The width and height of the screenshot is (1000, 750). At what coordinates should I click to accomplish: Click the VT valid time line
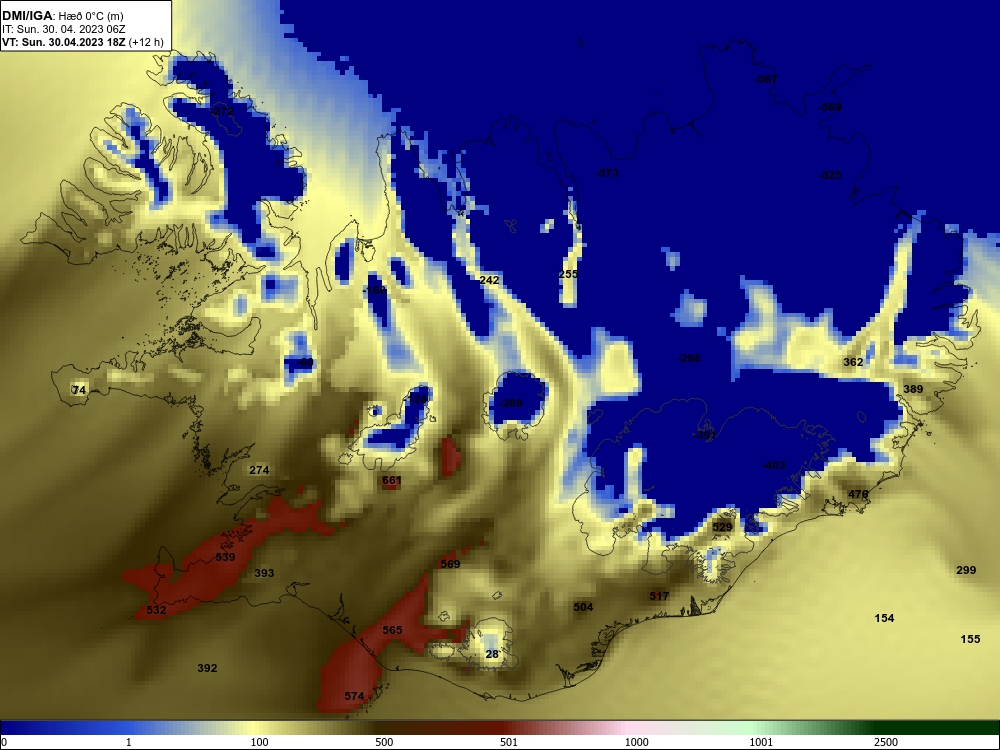point(82,43)
